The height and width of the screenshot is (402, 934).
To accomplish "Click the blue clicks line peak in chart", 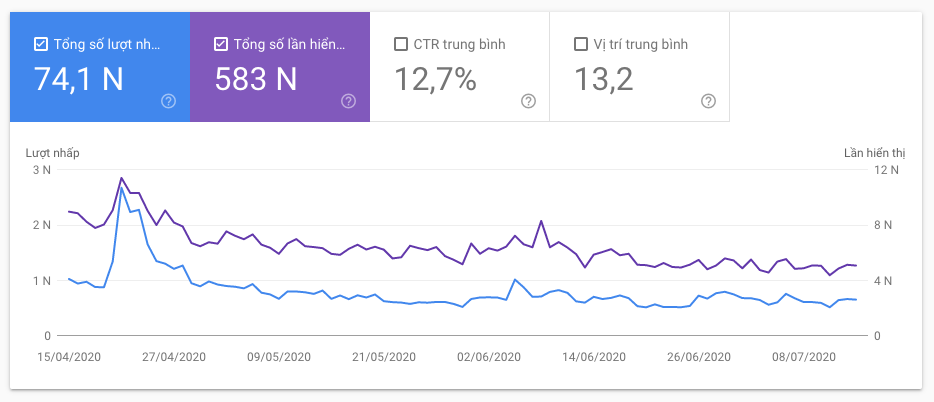I will pos(122,188).
